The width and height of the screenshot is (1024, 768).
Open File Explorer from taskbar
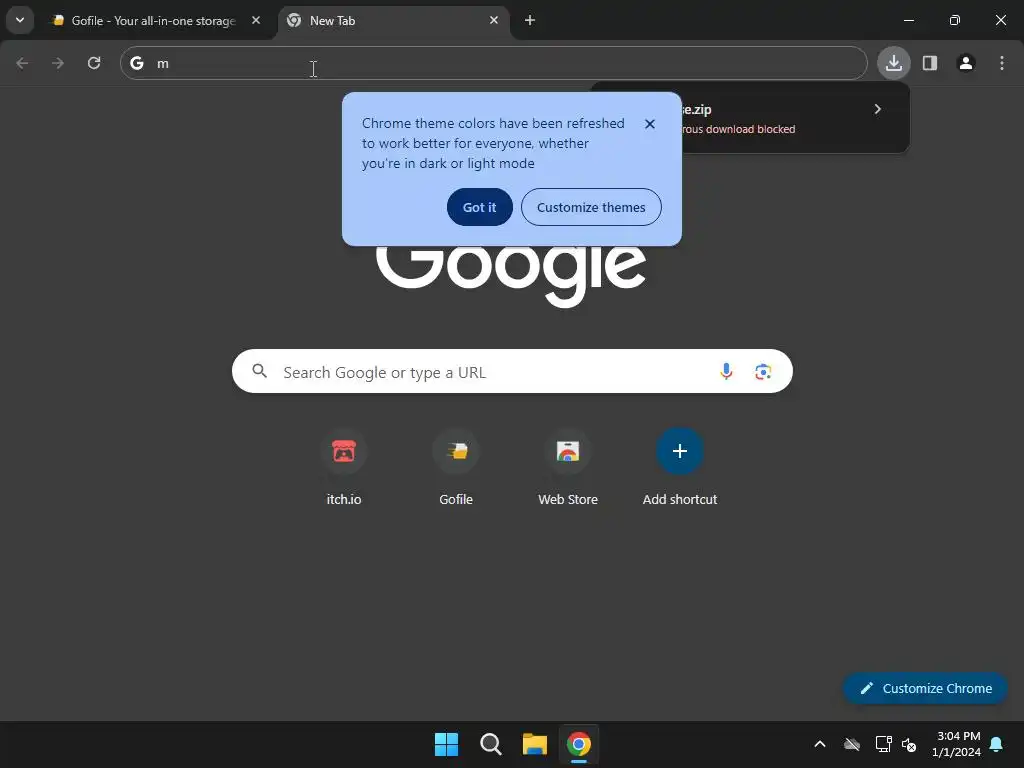[535, 744]
